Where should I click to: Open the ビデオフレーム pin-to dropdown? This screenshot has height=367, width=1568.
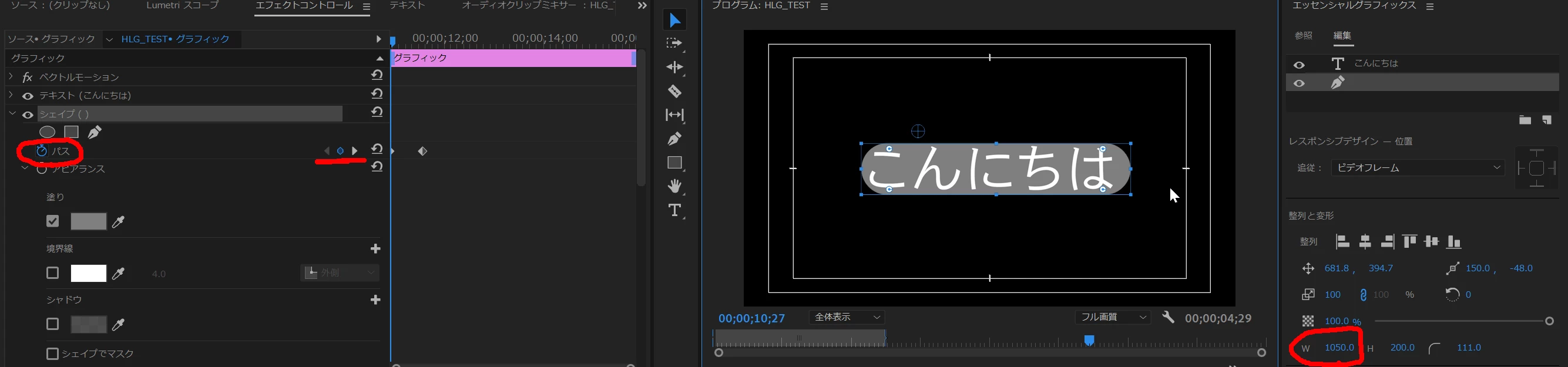click(x=1418, y=167)
